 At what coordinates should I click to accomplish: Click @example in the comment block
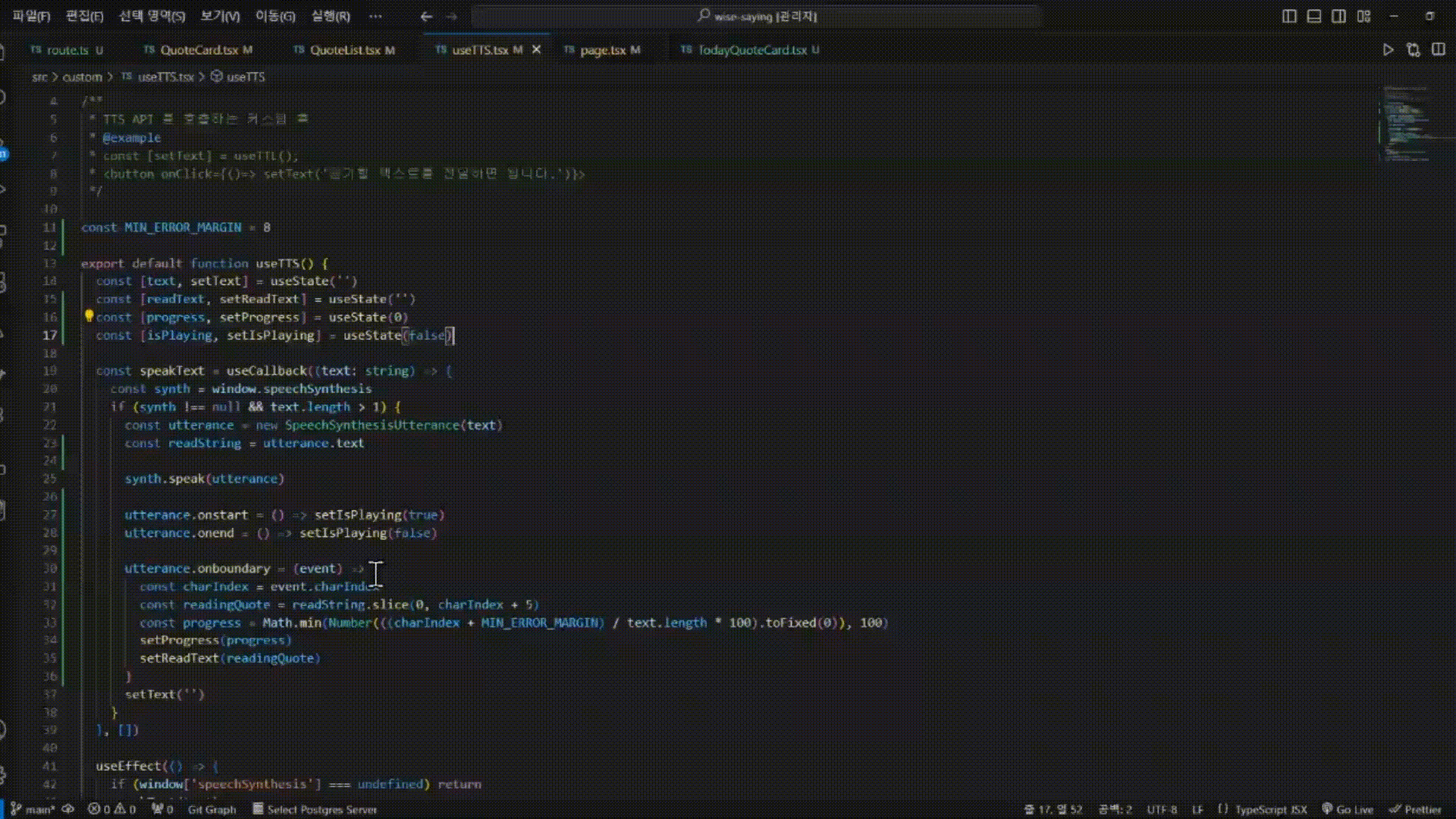tap(131, 137)
